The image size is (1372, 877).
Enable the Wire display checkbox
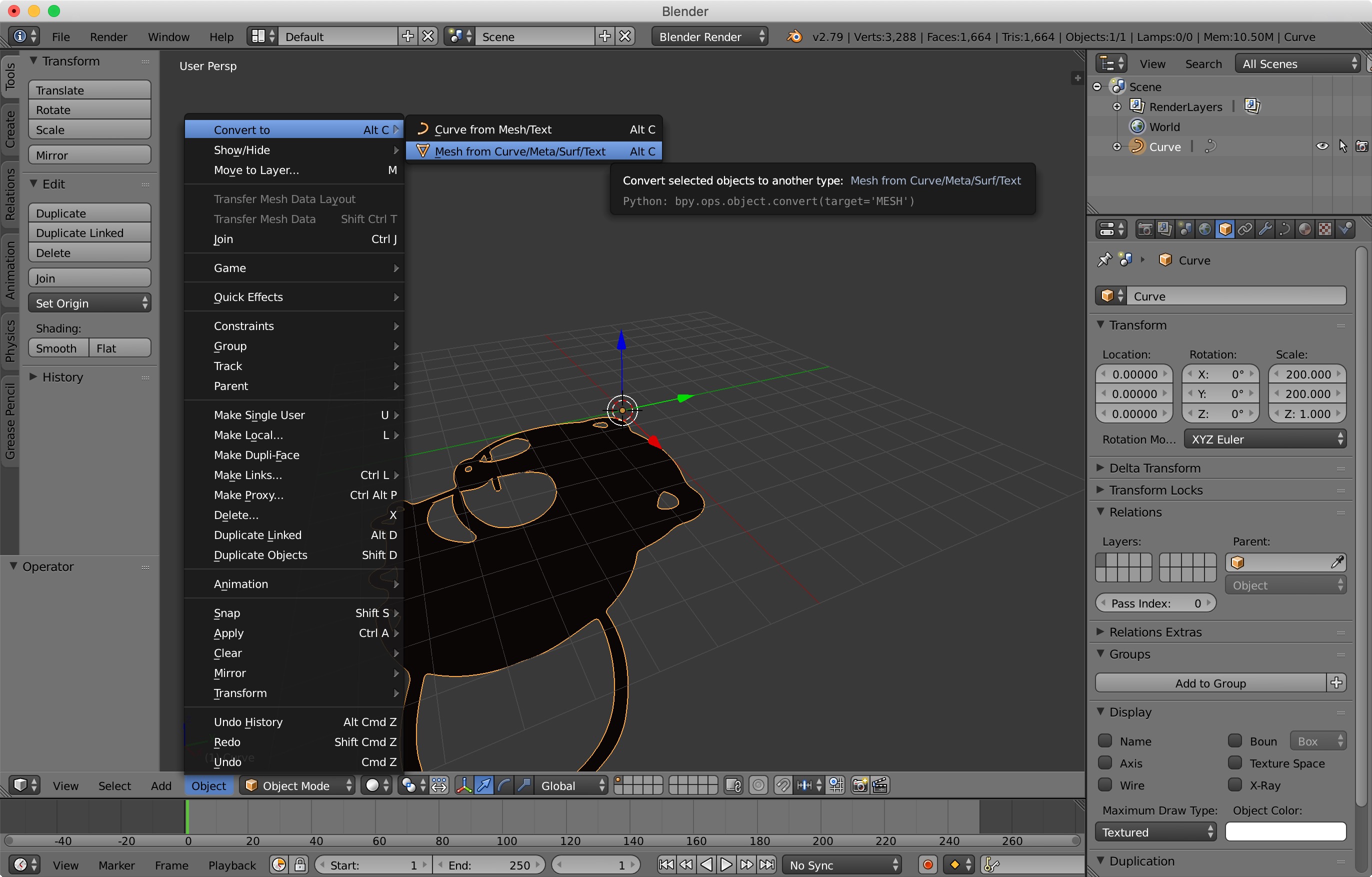click(1105, 784)
